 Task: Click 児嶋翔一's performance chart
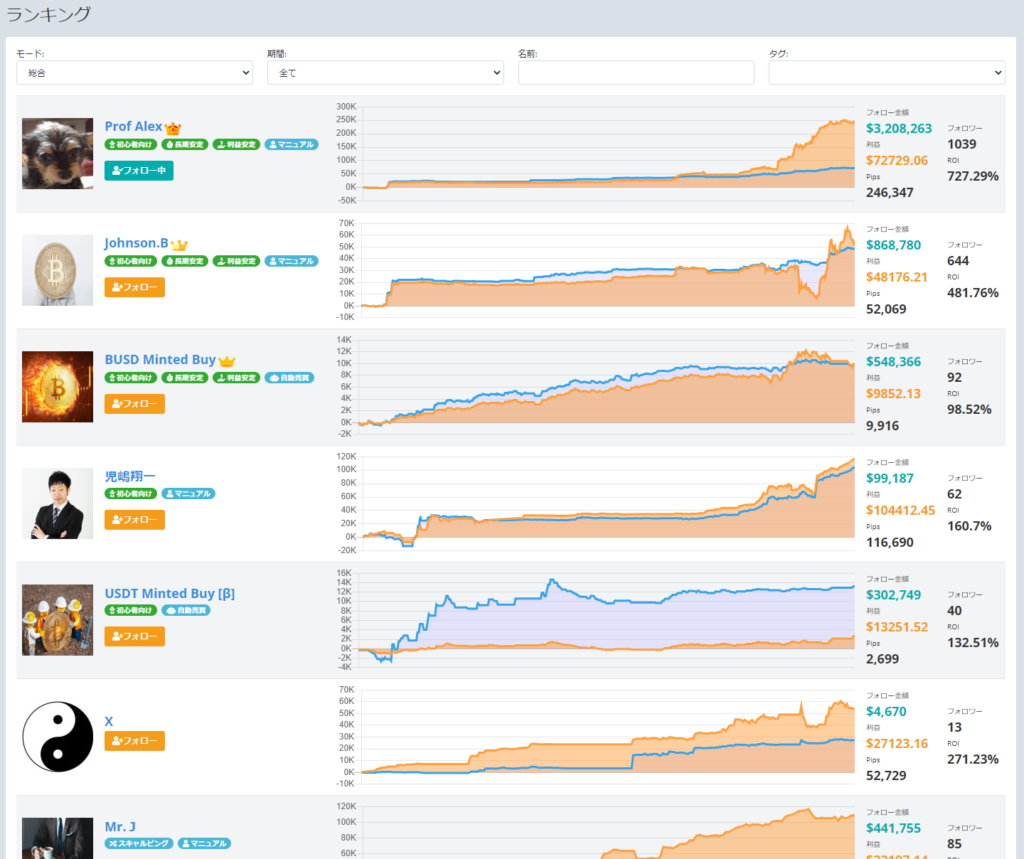pos(596,503)
